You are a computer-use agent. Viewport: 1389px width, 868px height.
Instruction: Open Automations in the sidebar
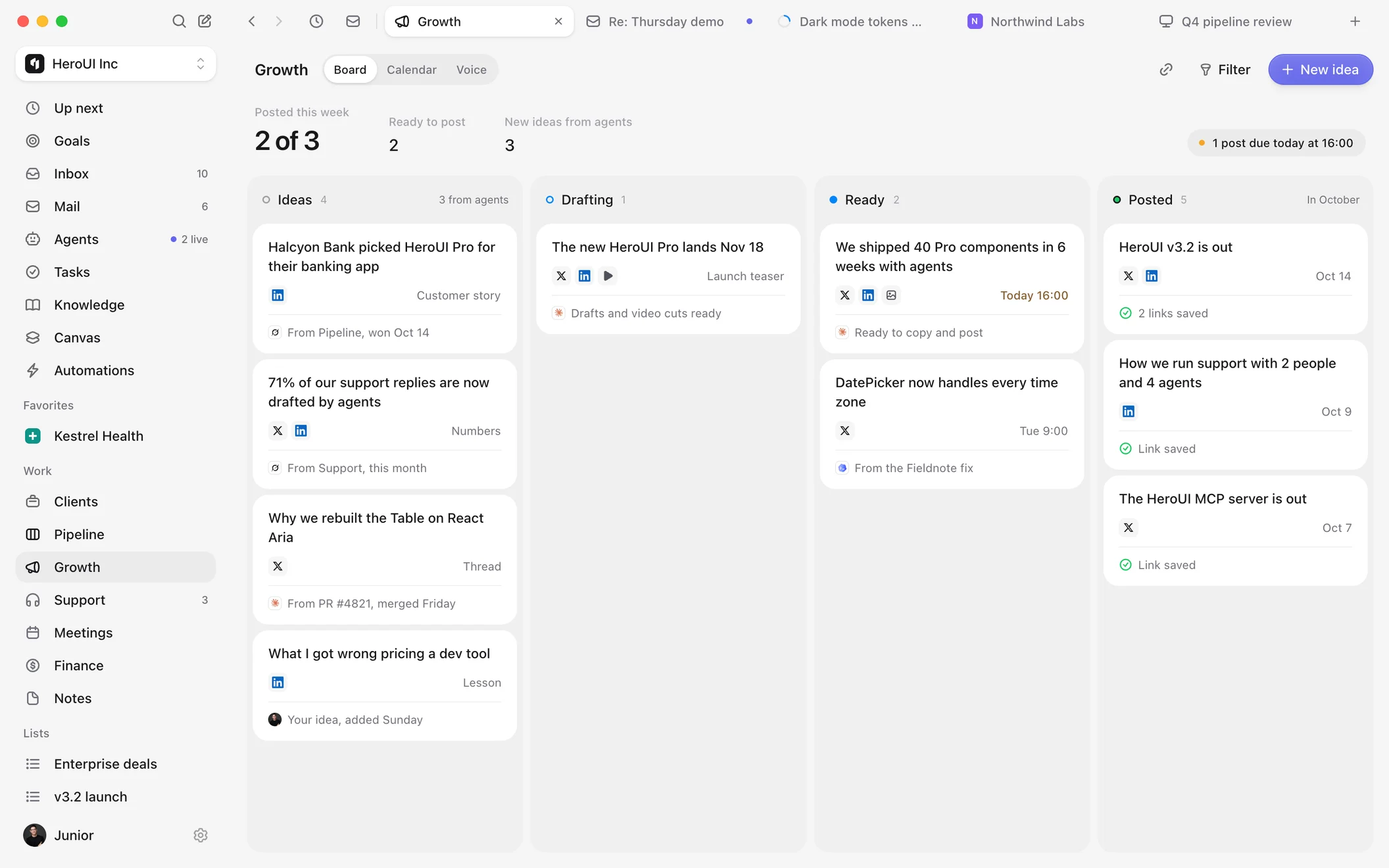pyautogui.click(x=116, y=370)
